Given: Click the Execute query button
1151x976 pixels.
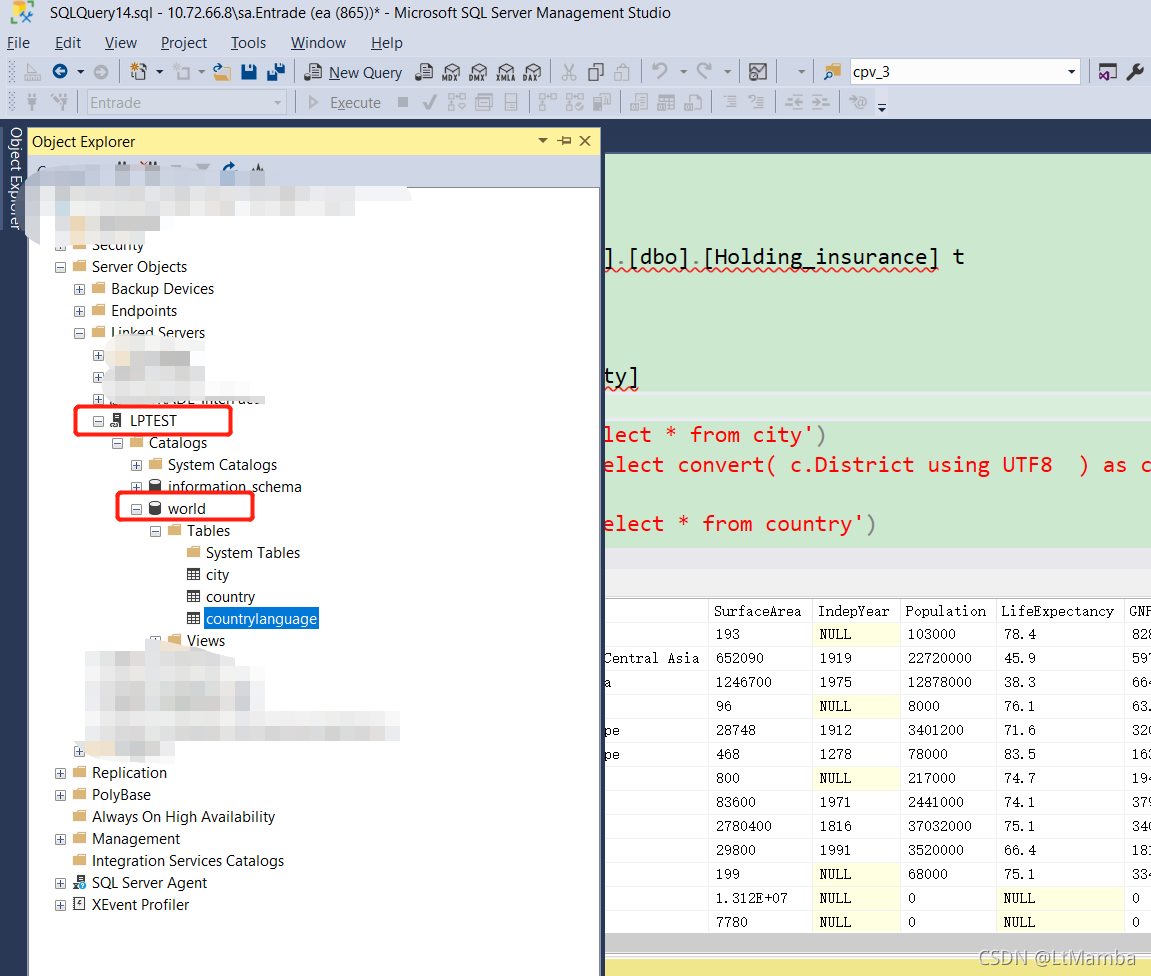Looking at the screenshot, I should [344, 102].
